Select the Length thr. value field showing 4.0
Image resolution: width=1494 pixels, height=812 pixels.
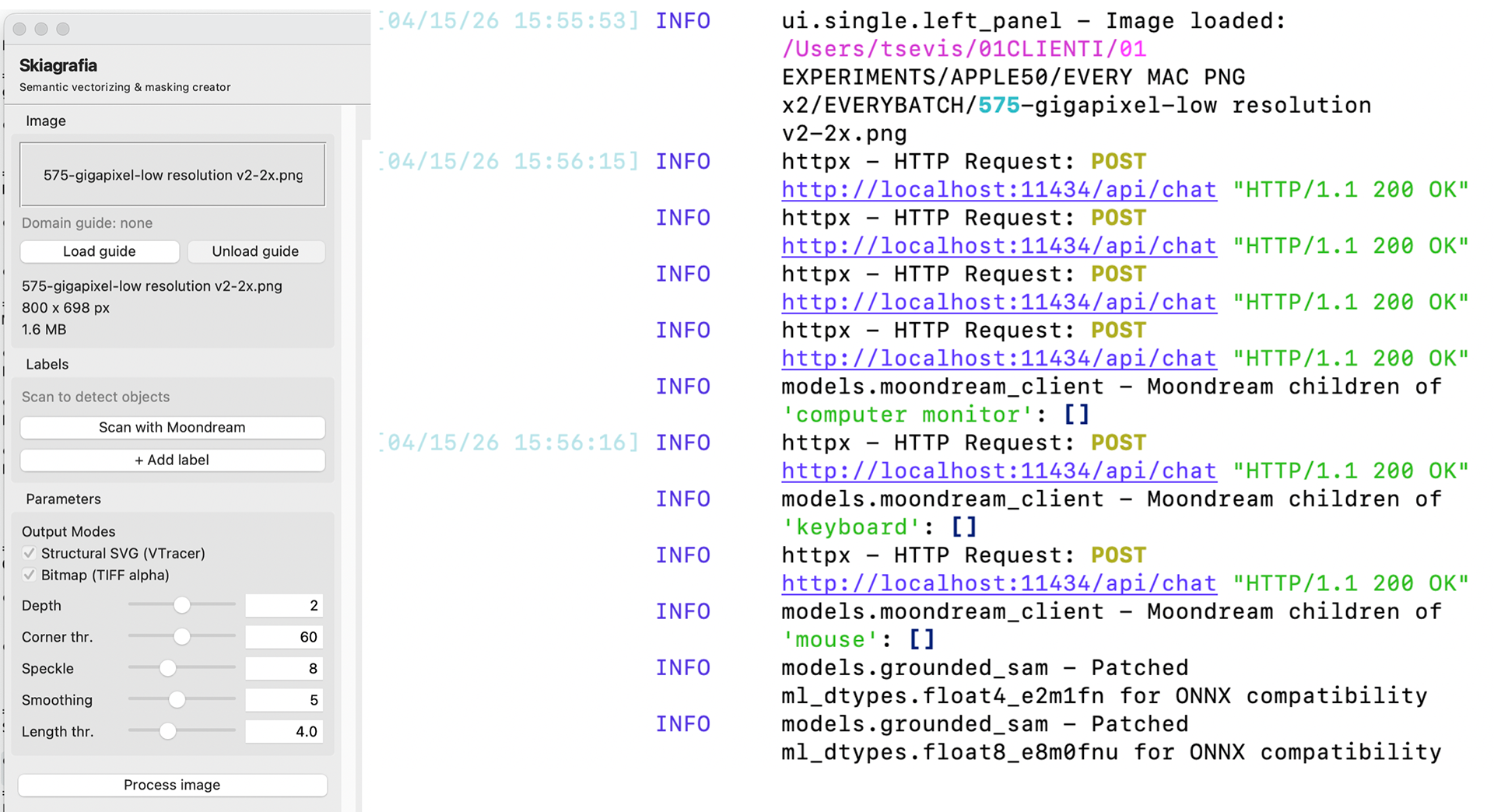tap(284, 731)
